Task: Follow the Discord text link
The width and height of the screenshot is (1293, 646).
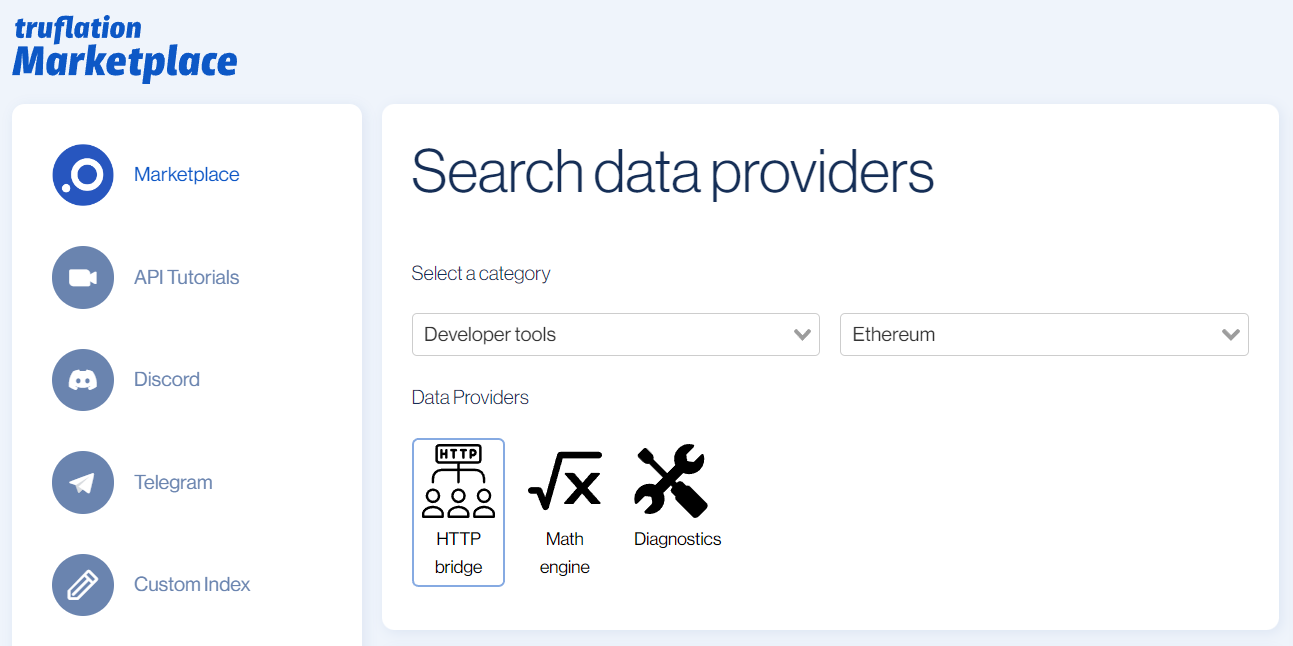Action: coord(167,380)
